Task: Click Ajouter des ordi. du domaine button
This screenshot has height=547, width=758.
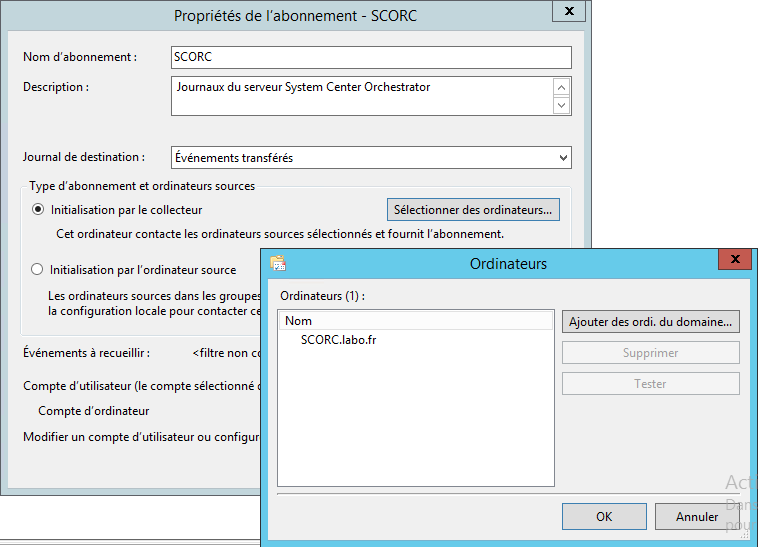Action: tap(651, 322)
